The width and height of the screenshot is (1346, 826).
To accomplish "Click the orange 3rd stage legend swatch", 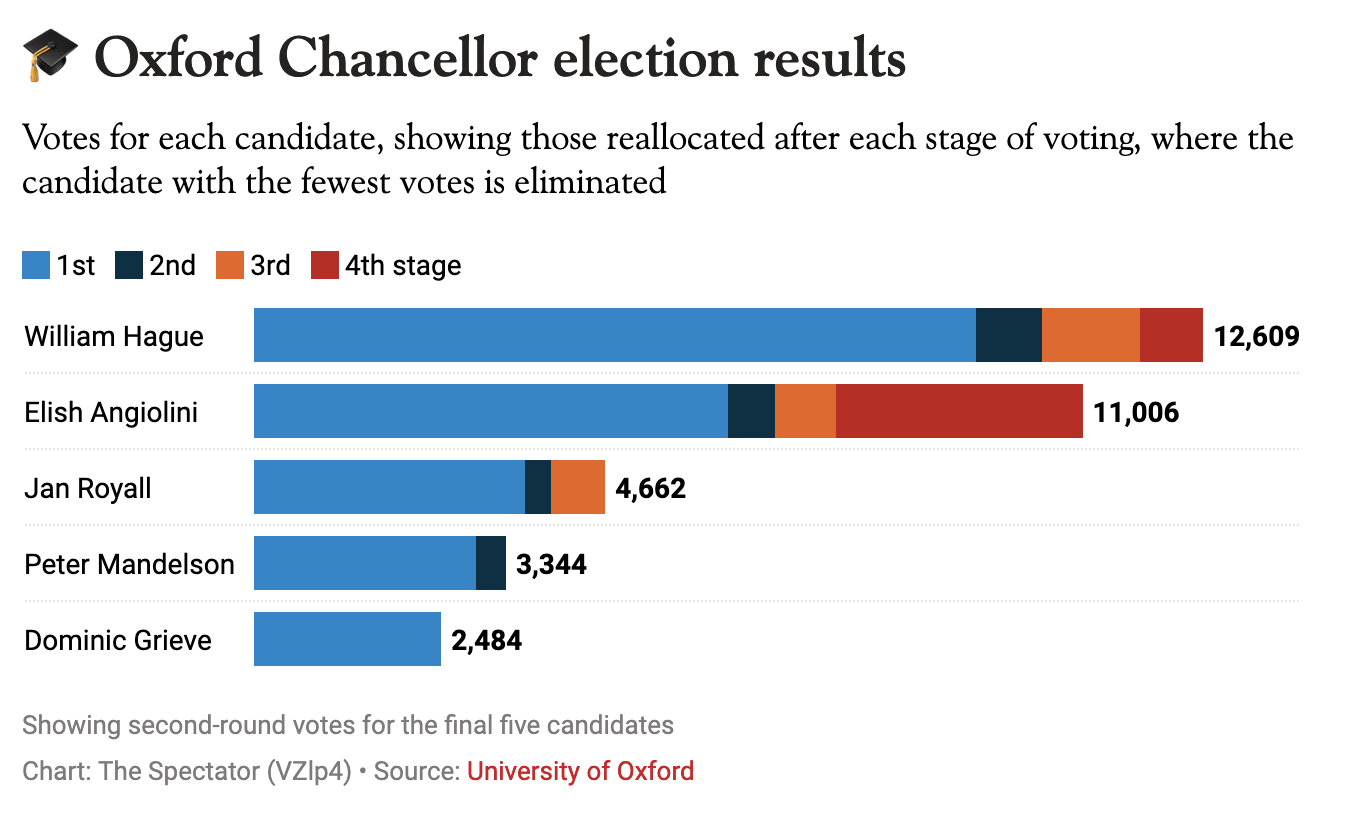I will click(x=229, y=265).
